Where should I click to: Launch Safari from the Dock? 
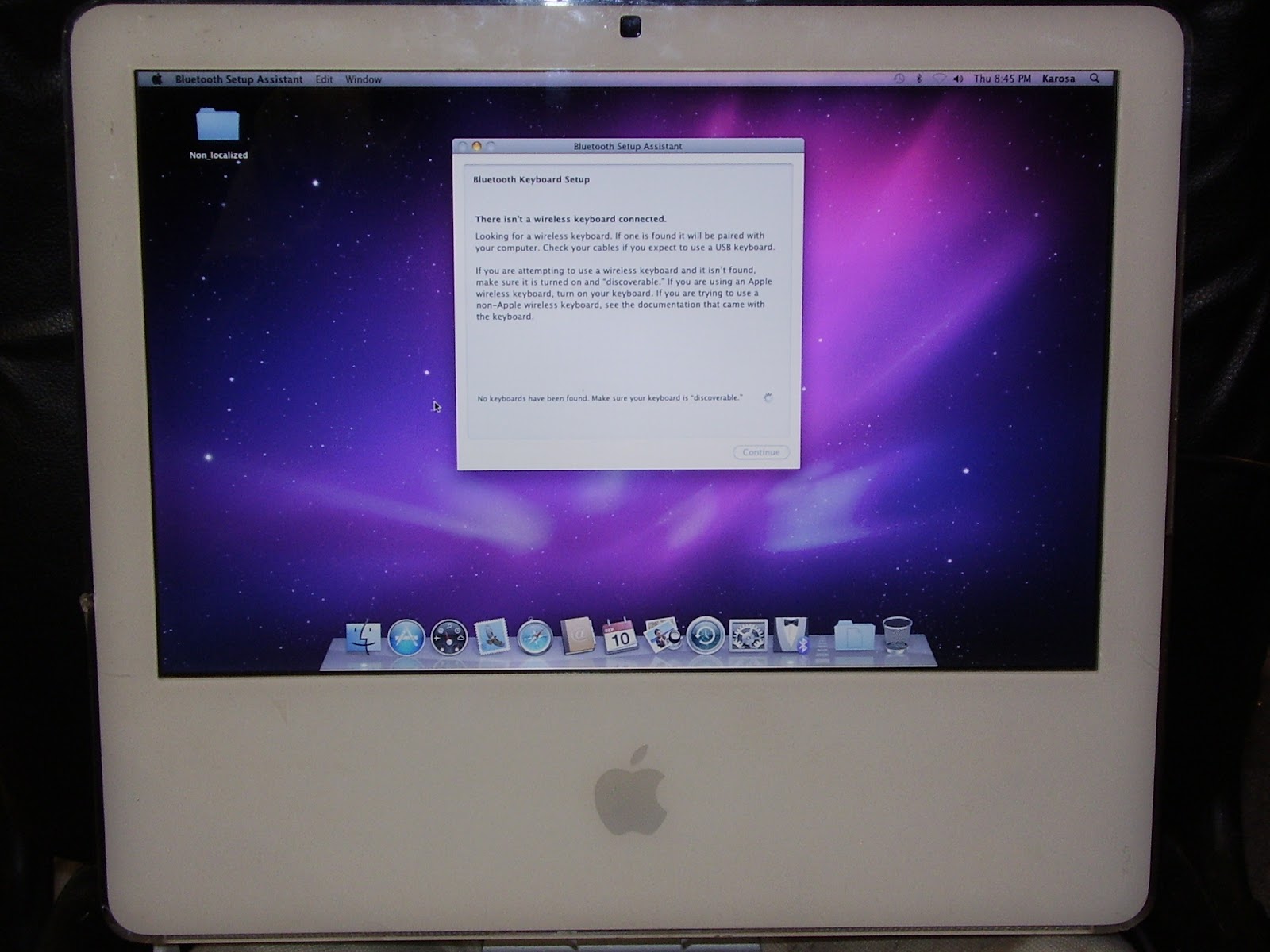pyautogui.click(x=534, y=637)
